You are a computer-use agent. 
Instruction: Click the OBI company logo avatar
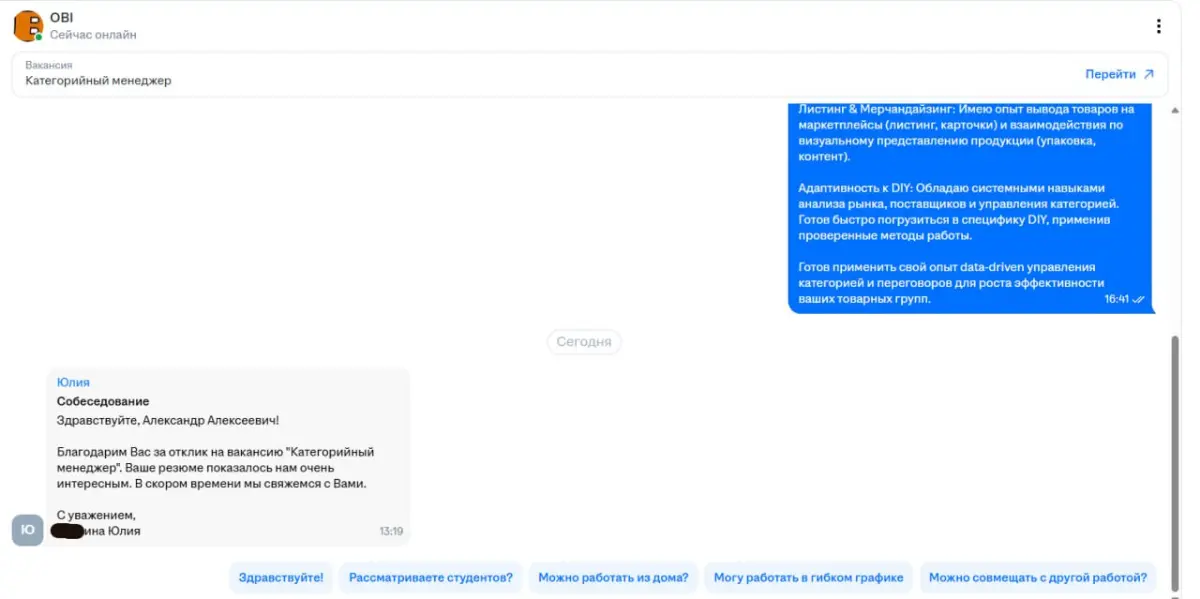[27, 26]
